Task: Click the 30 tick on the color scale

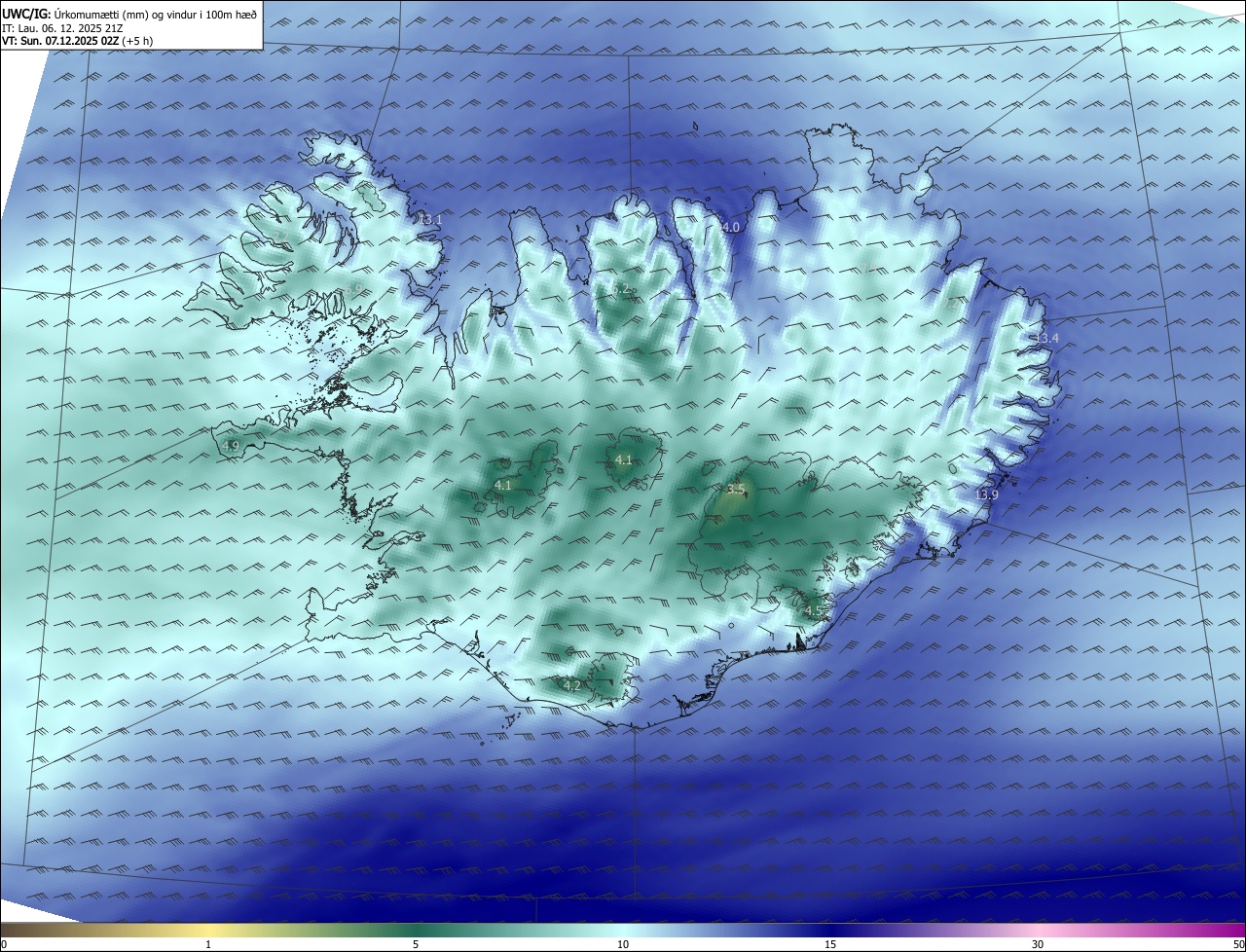Action: coord(1038,944)
